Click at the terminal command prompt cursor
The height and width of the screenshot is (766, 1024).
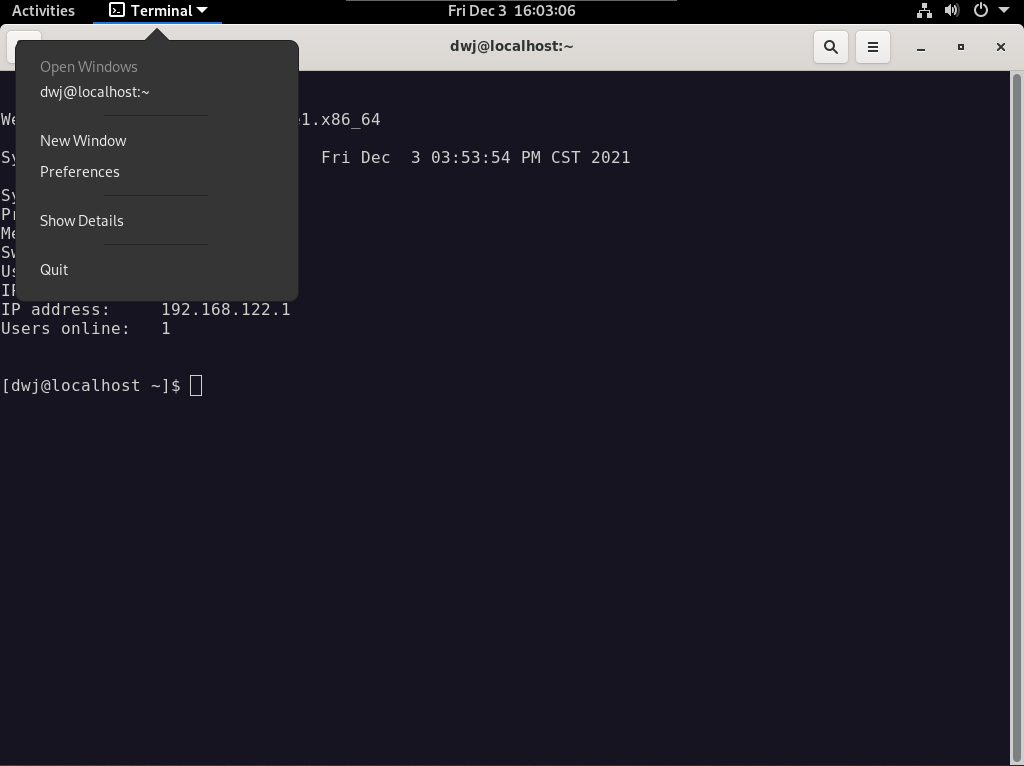(196, 386)
